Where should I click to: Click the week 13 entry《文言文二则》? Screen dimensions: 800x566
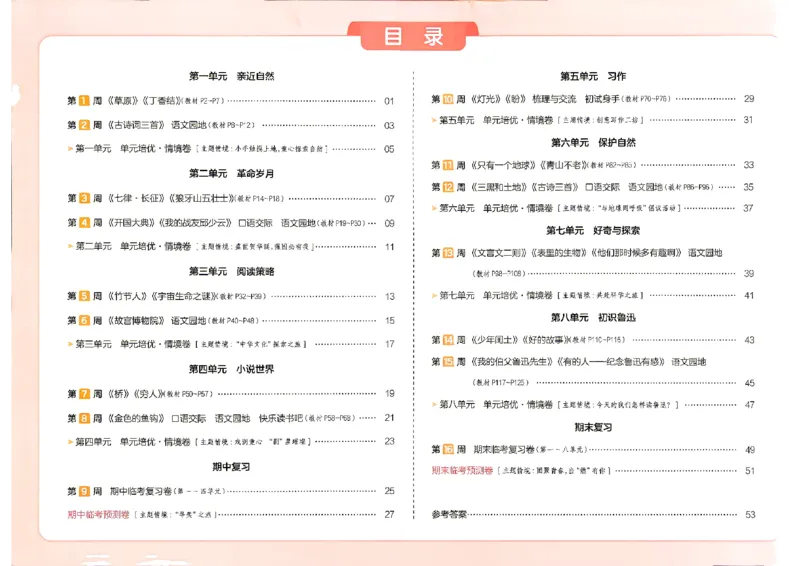593,263
